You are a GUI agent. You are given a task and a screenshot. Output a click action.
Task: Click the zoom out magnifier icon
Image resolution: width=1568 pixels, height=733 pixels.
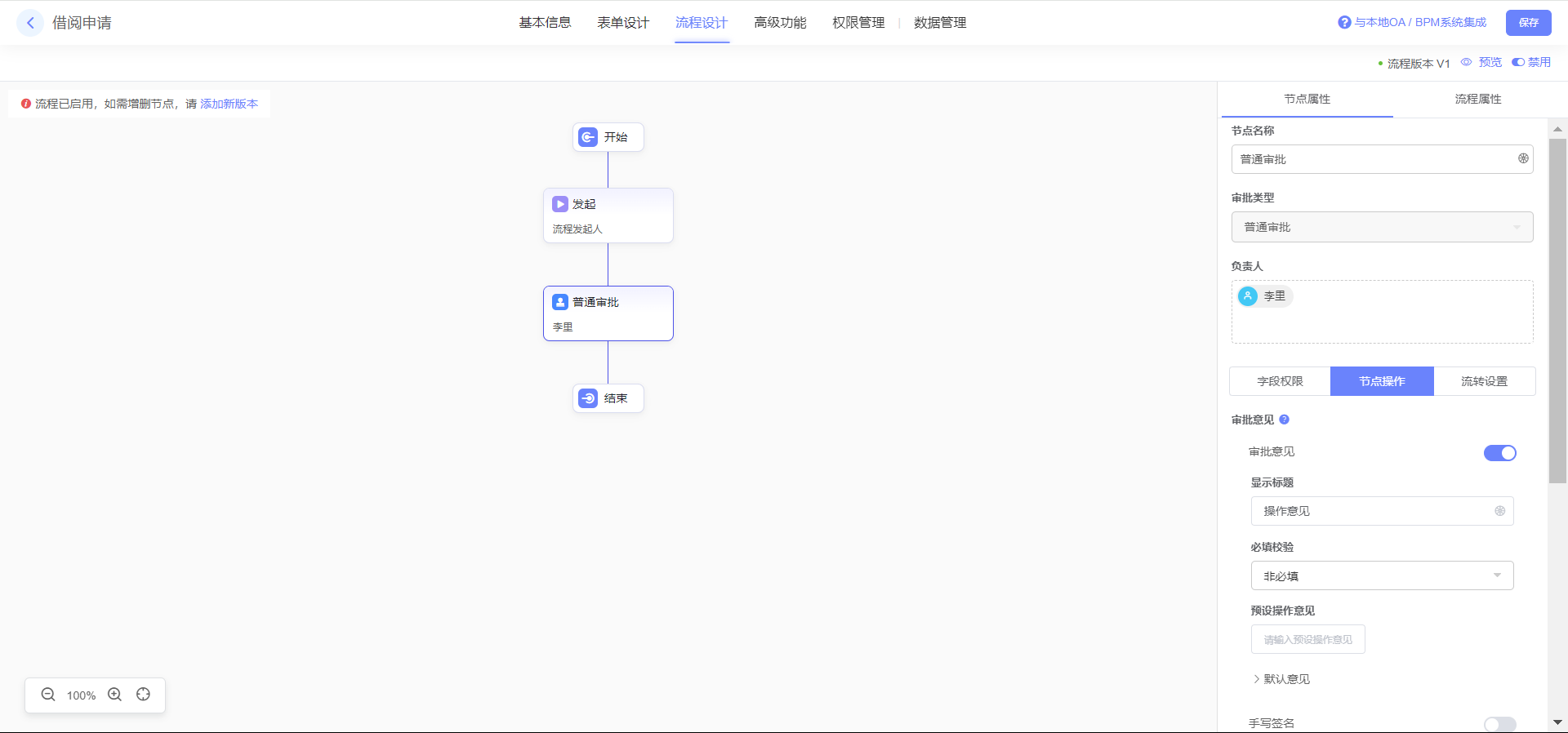(x=48, y=695)
